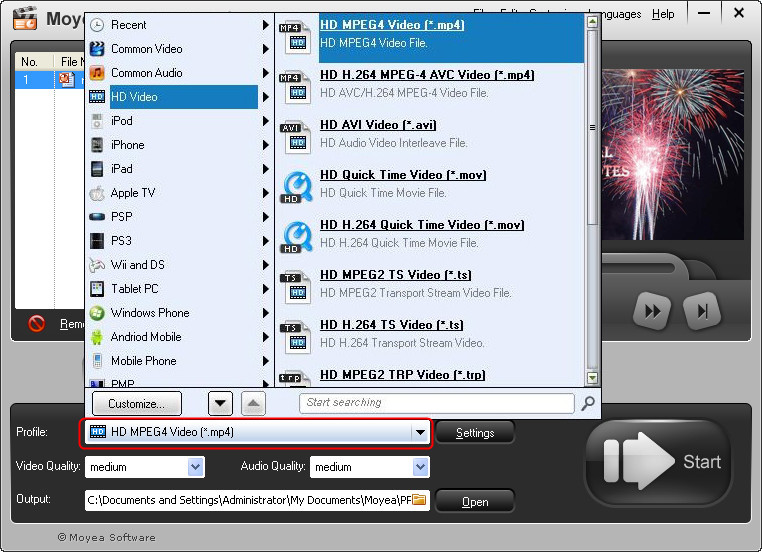Viewport: 762px width, 552px height.
Task: Open the Profile dropdown arrow
Action: pyautogui.click(x=420, y=432)
